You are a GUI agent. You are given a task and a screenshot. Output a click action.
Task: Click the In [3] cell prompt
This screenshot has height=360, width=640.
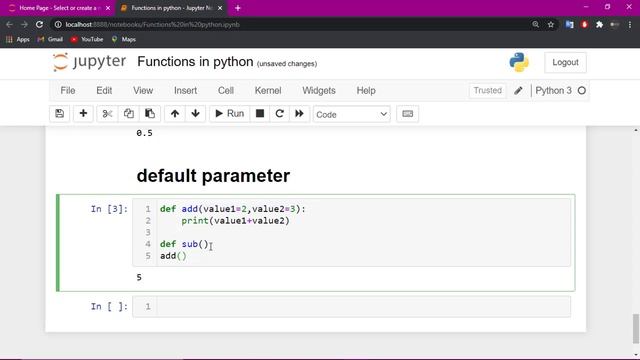pyautogui.click(x=109, y=209)
